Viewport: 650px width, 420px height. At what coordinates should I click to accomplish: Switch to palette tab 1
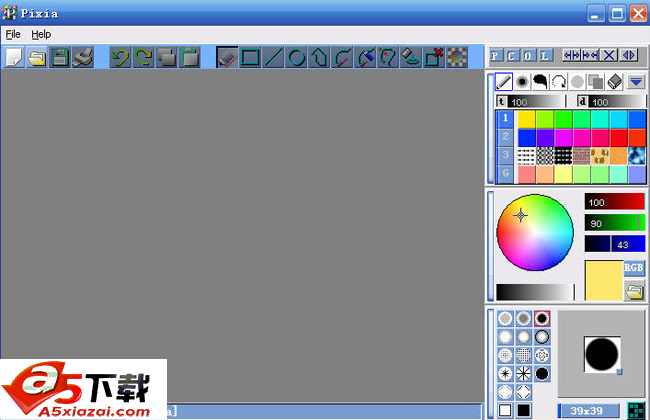(x=505, y=119)
